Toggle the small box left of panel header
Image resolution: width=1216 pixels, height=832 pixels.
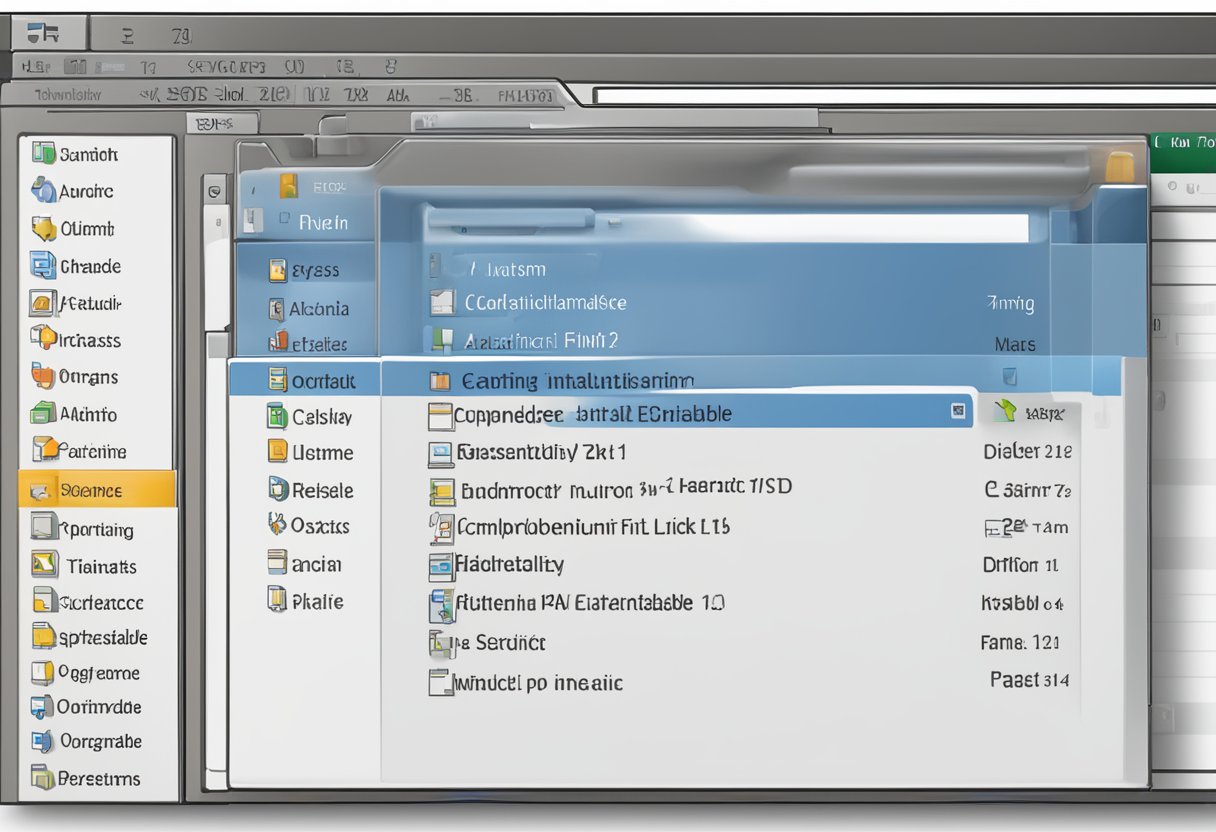pyautogui.click(x=214, y=190)
